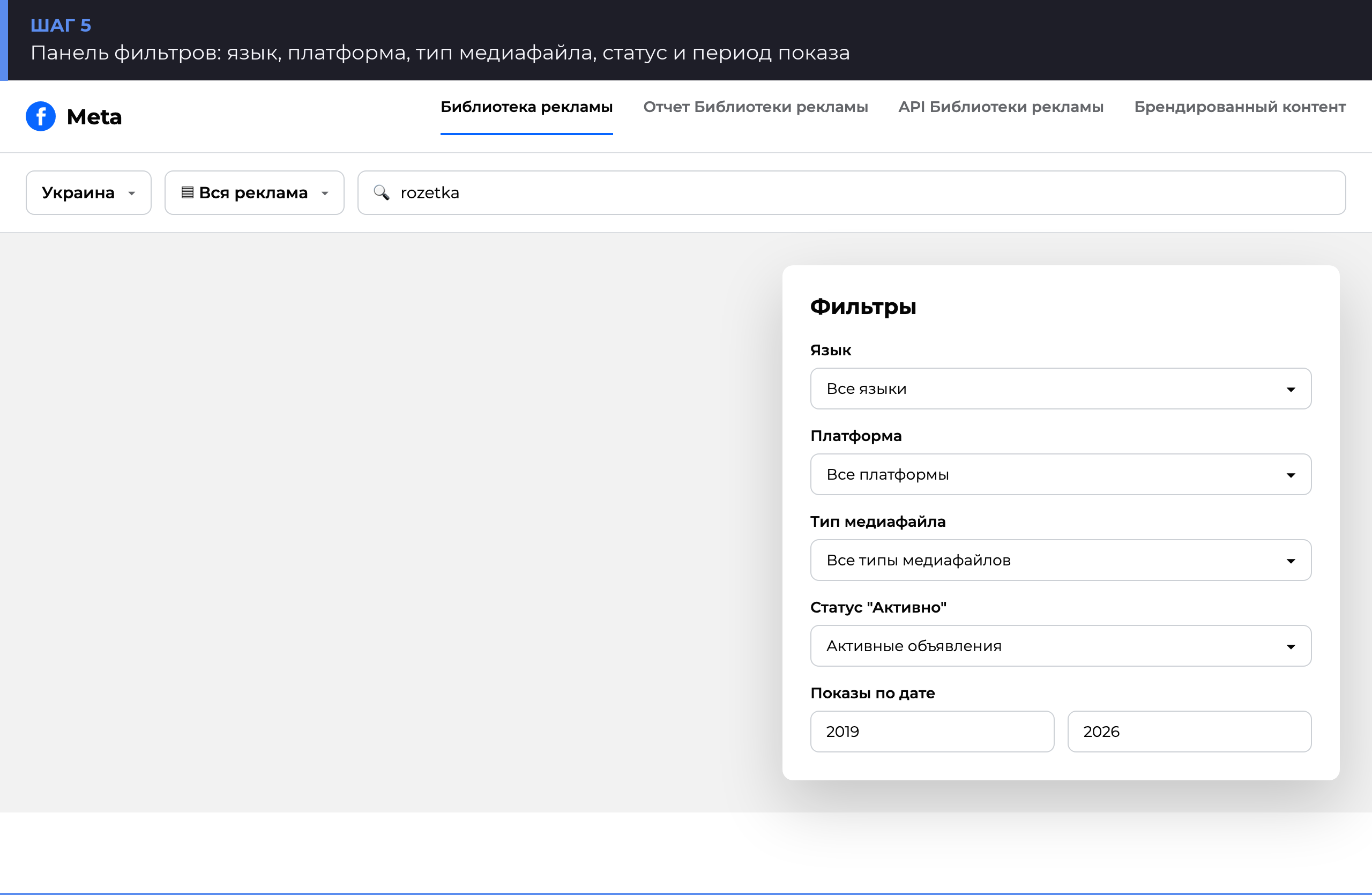Click the list icon beside Вся реклама
1372x895 pixels.
pos(188,192)
